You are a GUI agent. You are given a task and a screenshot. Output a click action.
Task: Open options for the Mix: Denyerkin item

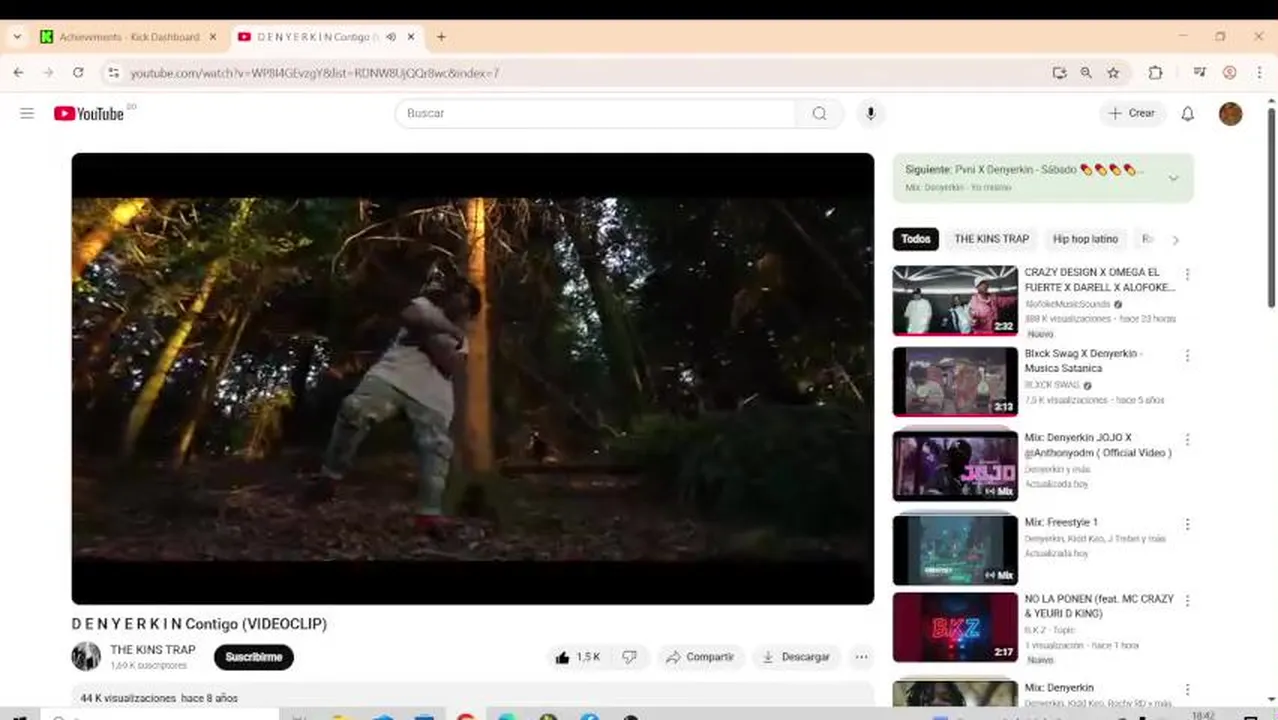pos(1188,690)
